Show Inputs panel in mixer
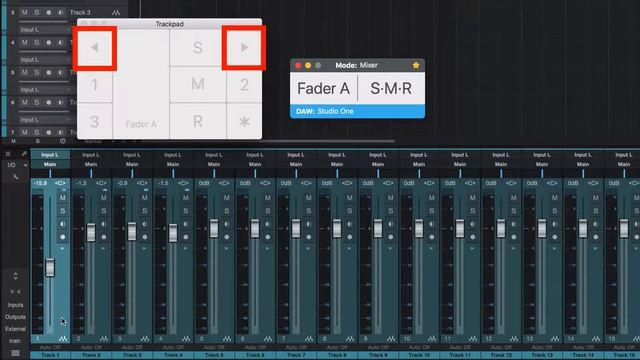Viewport: 640px width, 360px height. tap(15, 305)
